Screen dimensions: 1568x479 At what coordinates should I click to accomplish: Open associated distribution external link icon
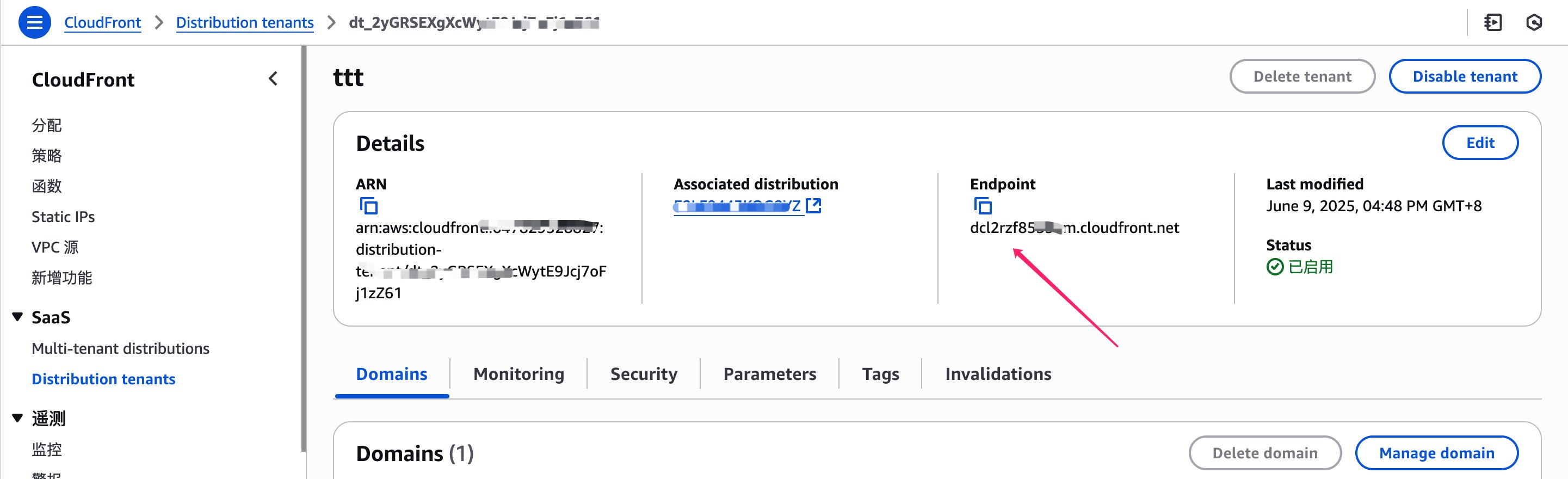pos(813,206)
